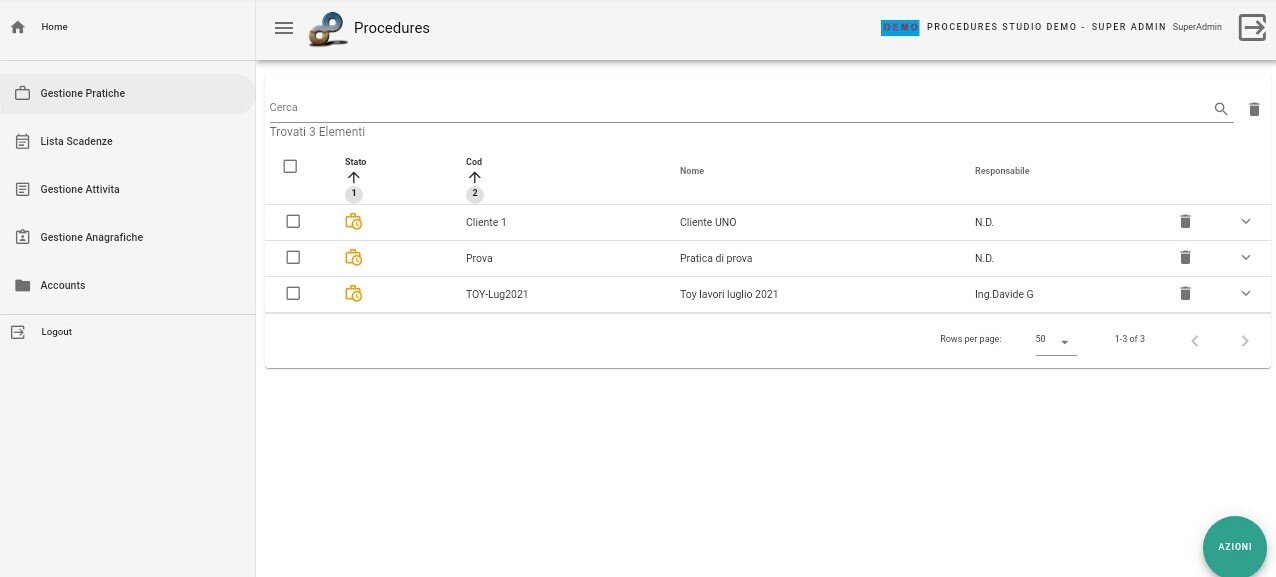Viewport: 1276px width, 577px height.
Task: Expand the TOY-Lug2021 row
Action: coord(1246,293)
